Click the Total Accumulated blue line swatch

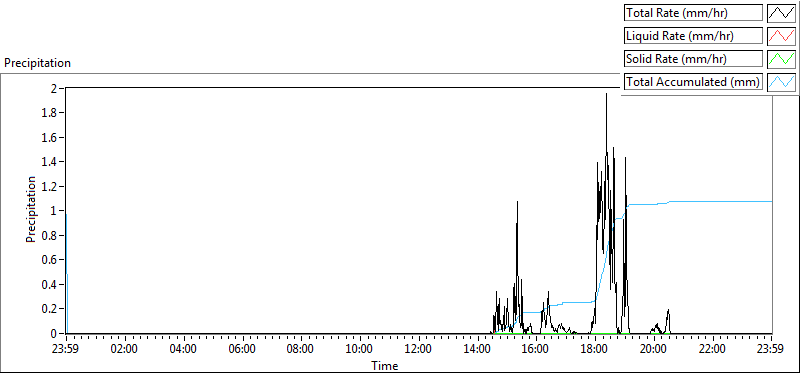pyautogui.click(x=782, y=82)
